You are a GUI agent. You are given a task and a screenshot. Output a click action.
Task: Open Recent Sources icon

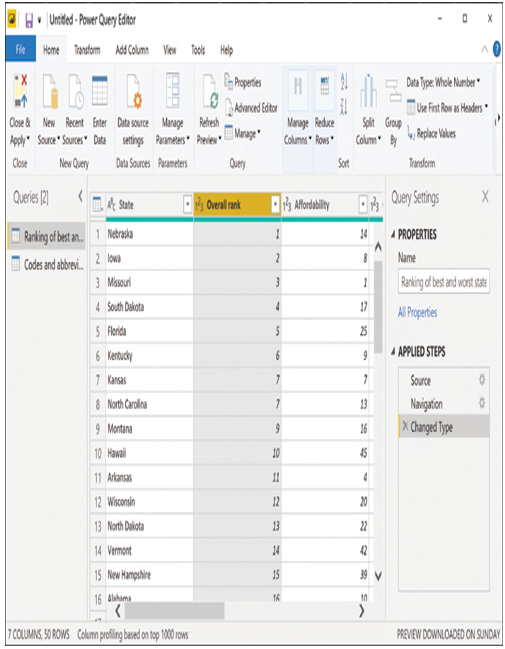(76, 91)
